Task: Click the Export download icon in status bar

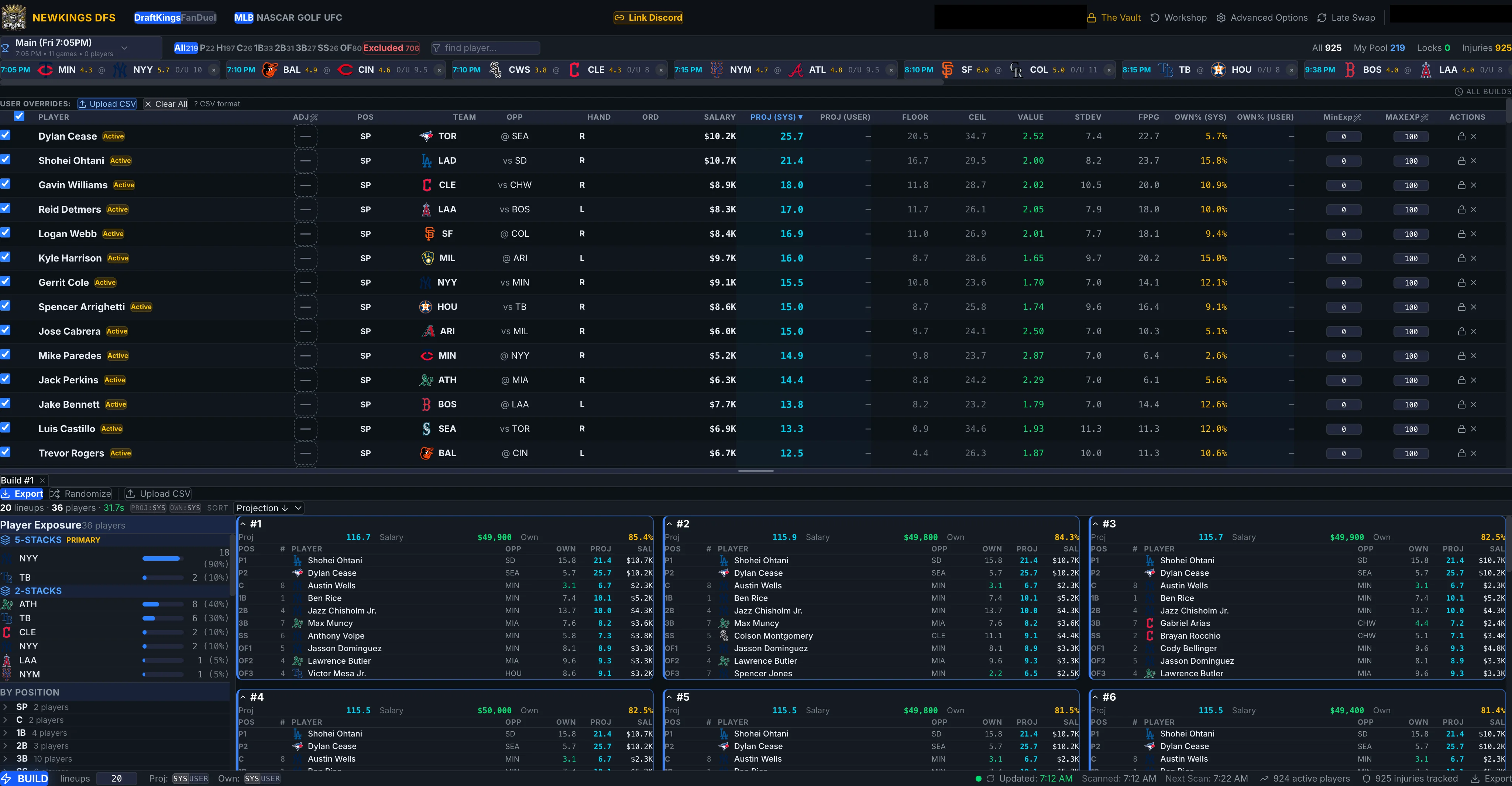Action: coord(1474,778)
